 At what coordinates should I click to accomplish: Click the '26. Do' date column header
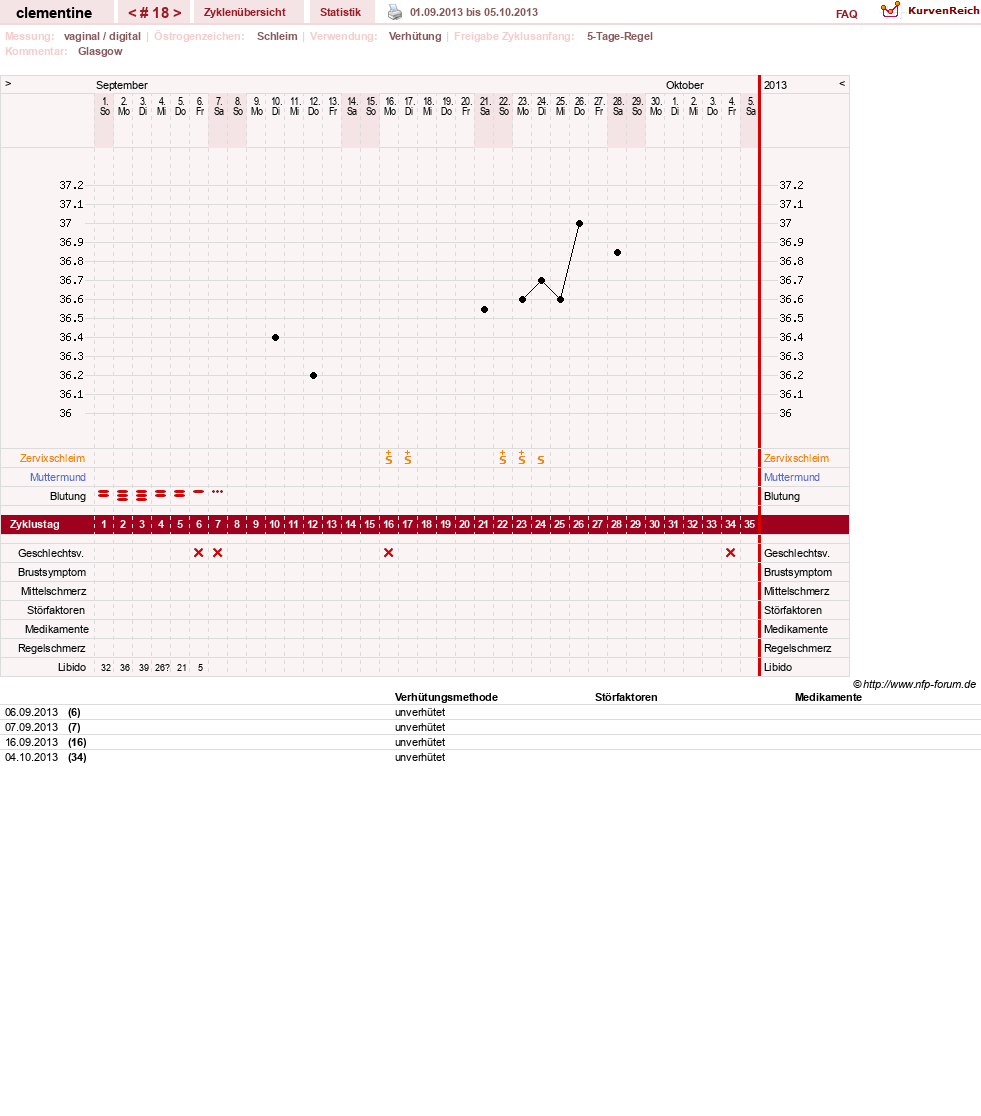tap(579, 107)
